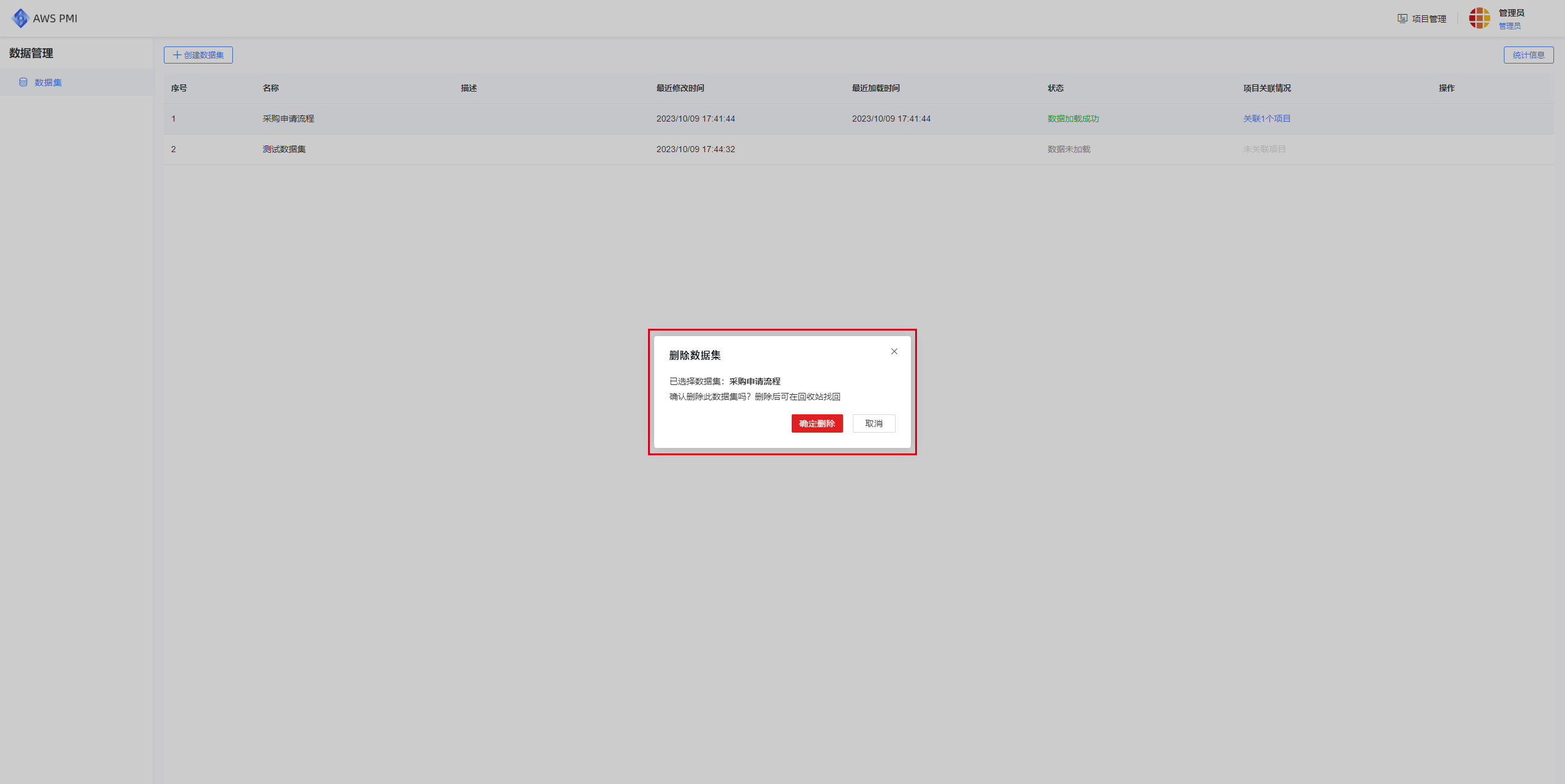Click the 数据管理 sidebar title
The image size is (1565, 784).
pyautogui.click(x=31, y=53)
